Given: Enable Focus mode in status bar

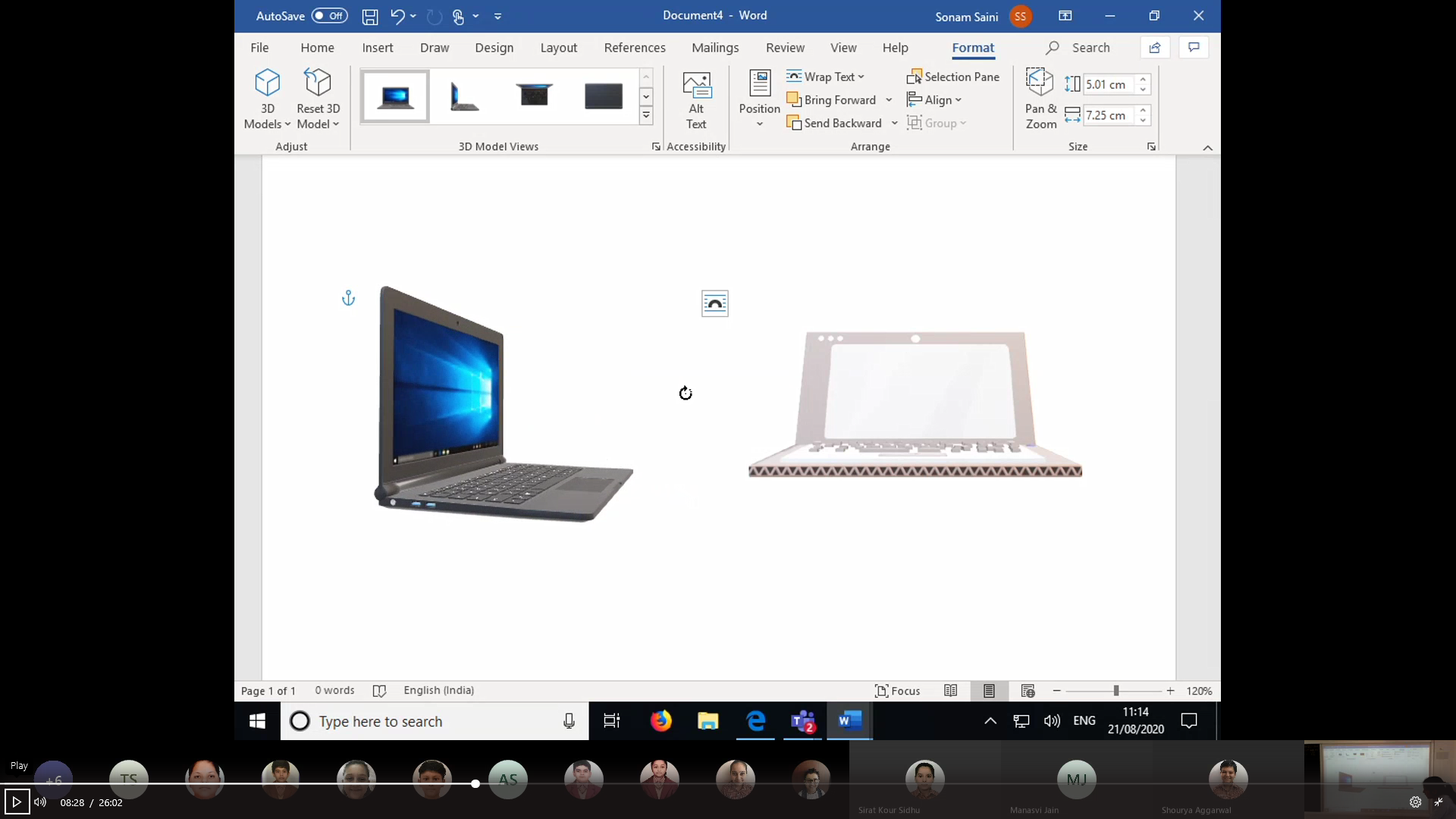Looking at the screenshot, I should point(897,691).
